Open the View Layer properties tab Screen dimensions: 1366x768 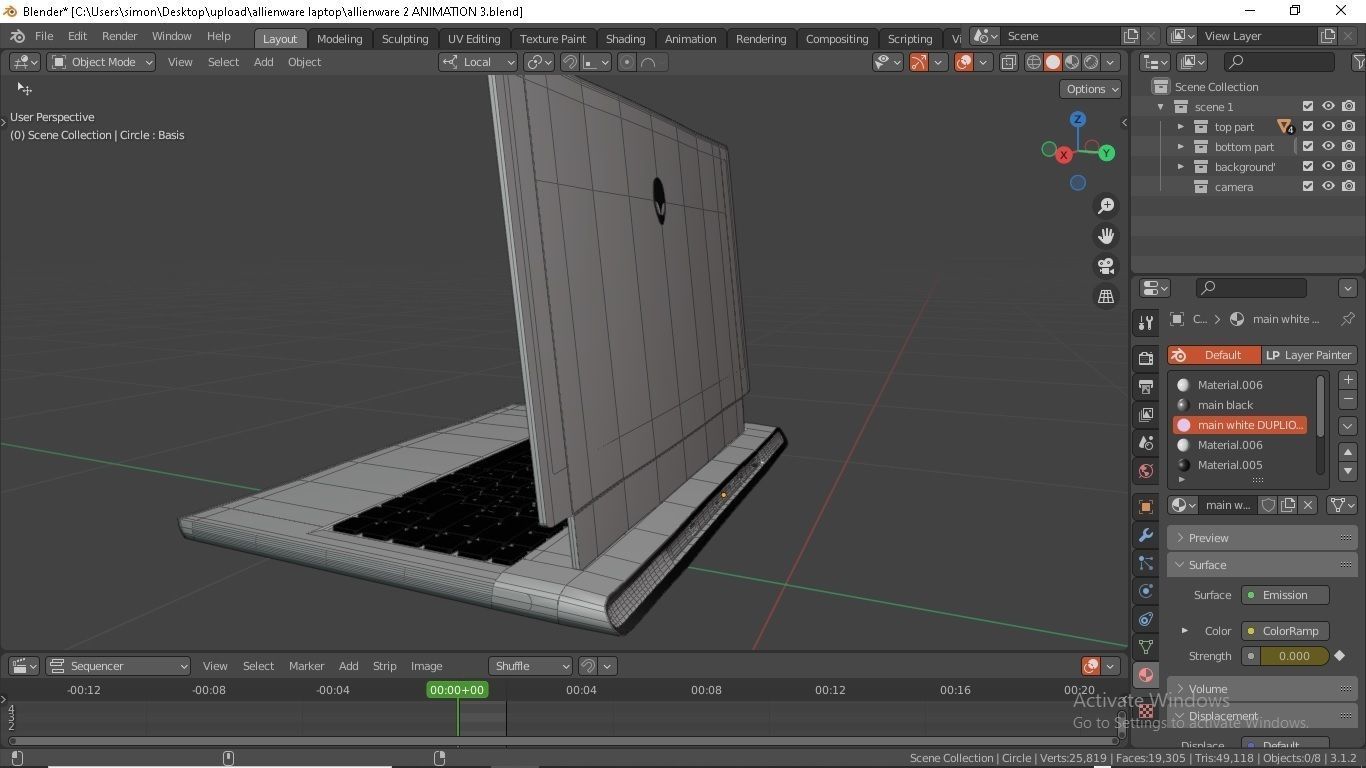click(x=1146, y=414)
